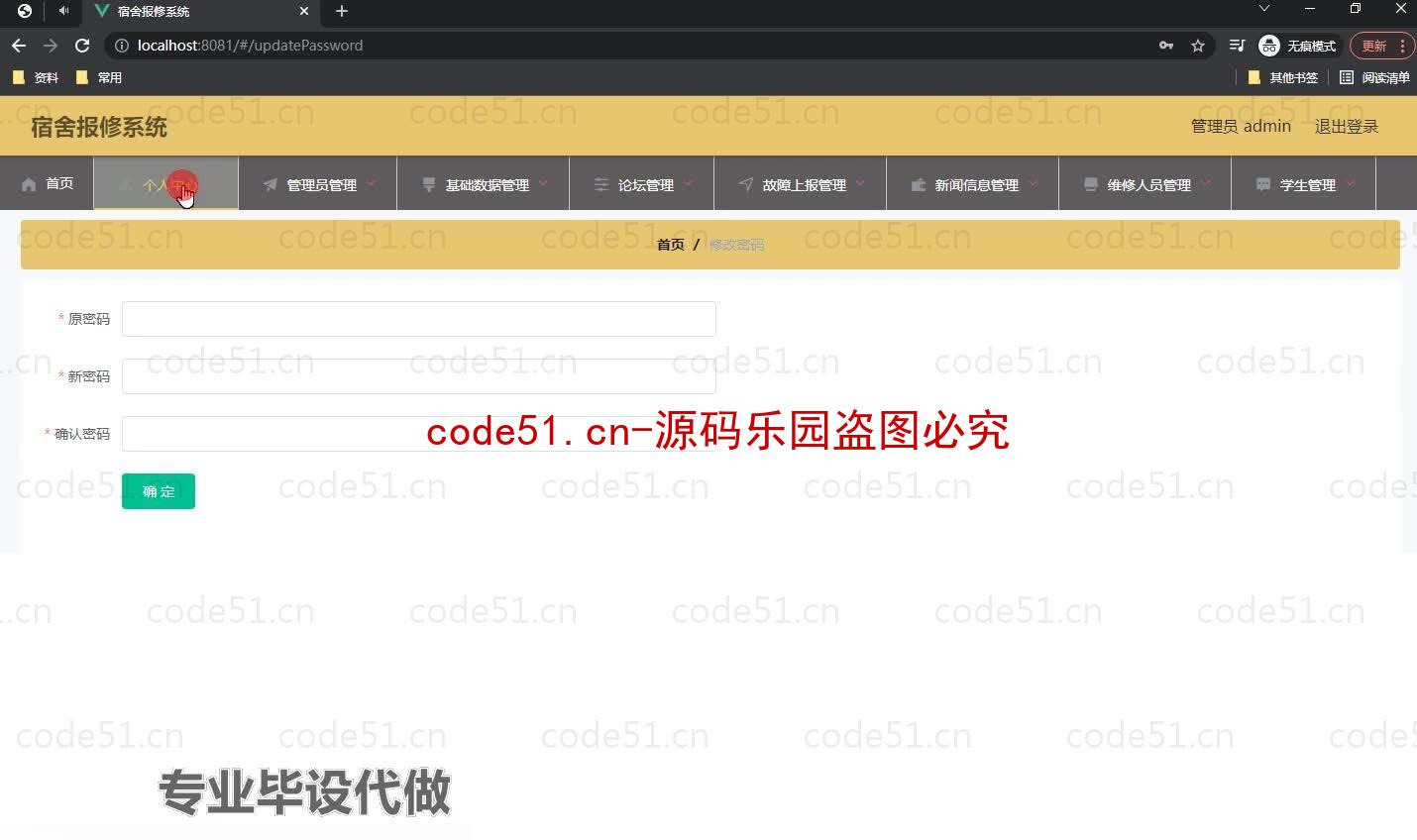
Task: Click the 新闻信息管理 icon
Action: coord(919,184)
